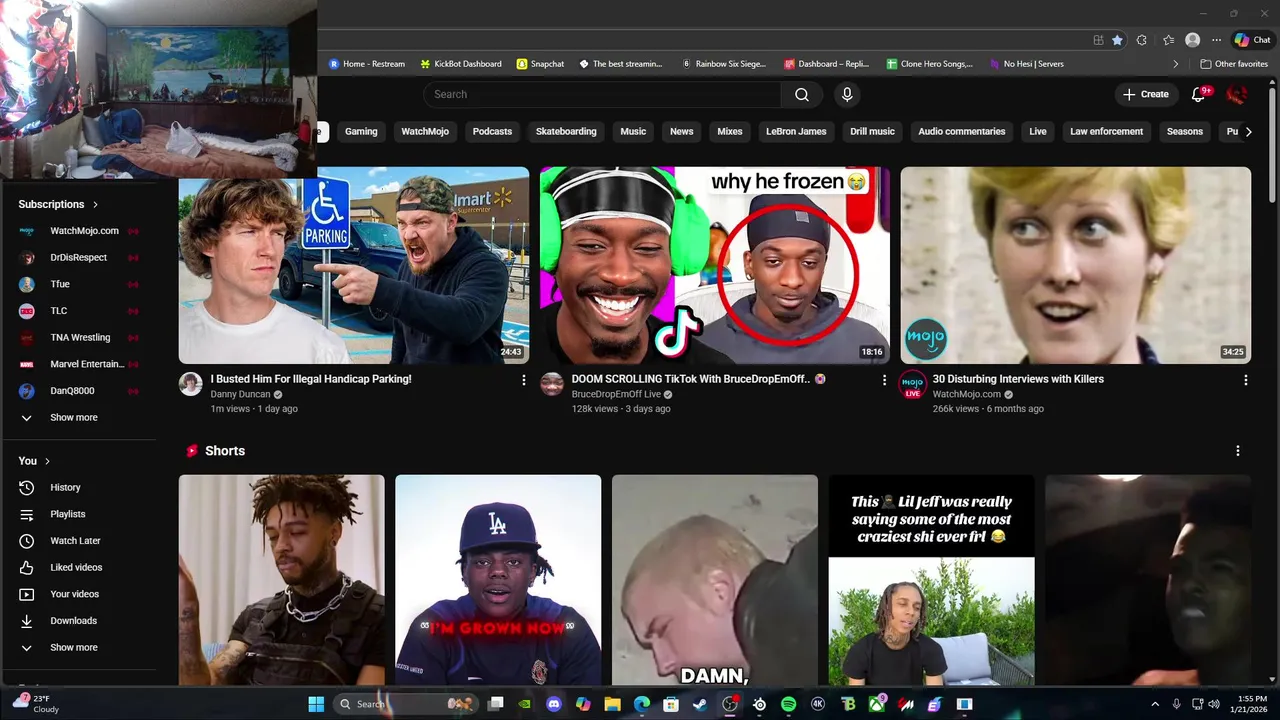This screenshot has width=1280, height=720.
Task: Open options menu for DOOM SCROLLING TikTok video
Action: pos(884,380)
